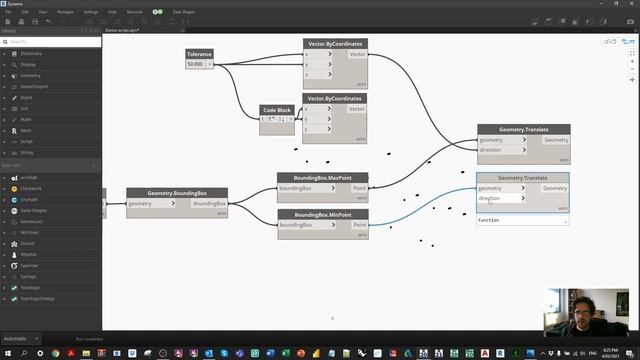Click the zoom in plus icon
640x360 pixels.
pos(632,61)
